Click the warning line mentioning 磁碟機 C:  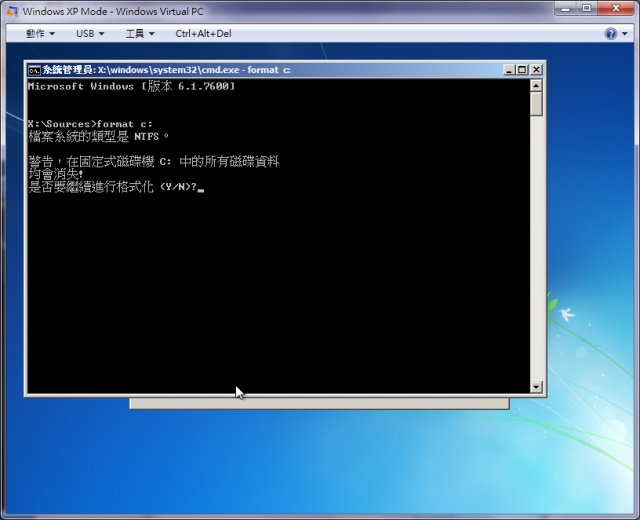(153, 162)
